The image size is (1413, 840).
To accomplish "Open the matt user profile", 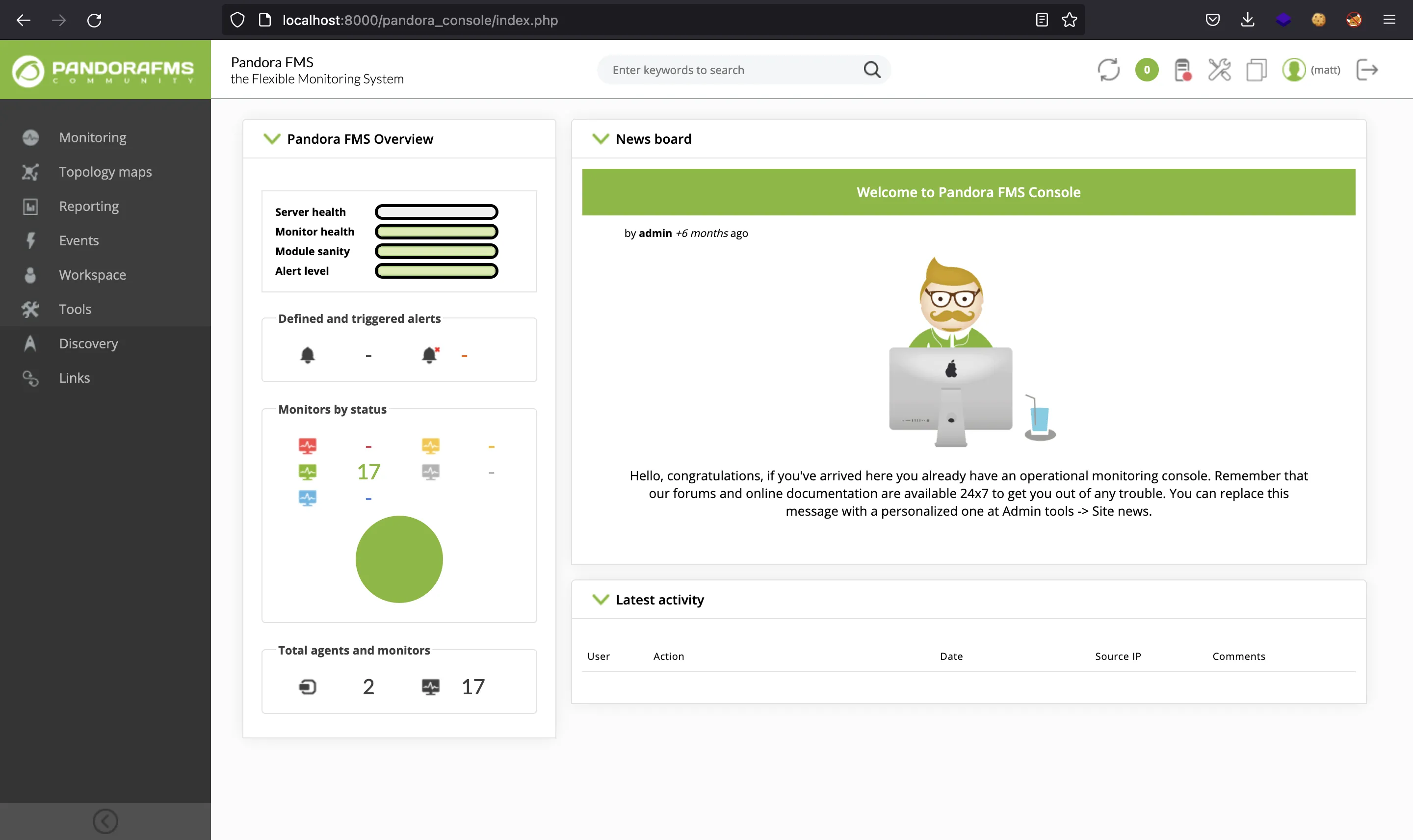I will pyautogui.click(x=1311, y=70).
